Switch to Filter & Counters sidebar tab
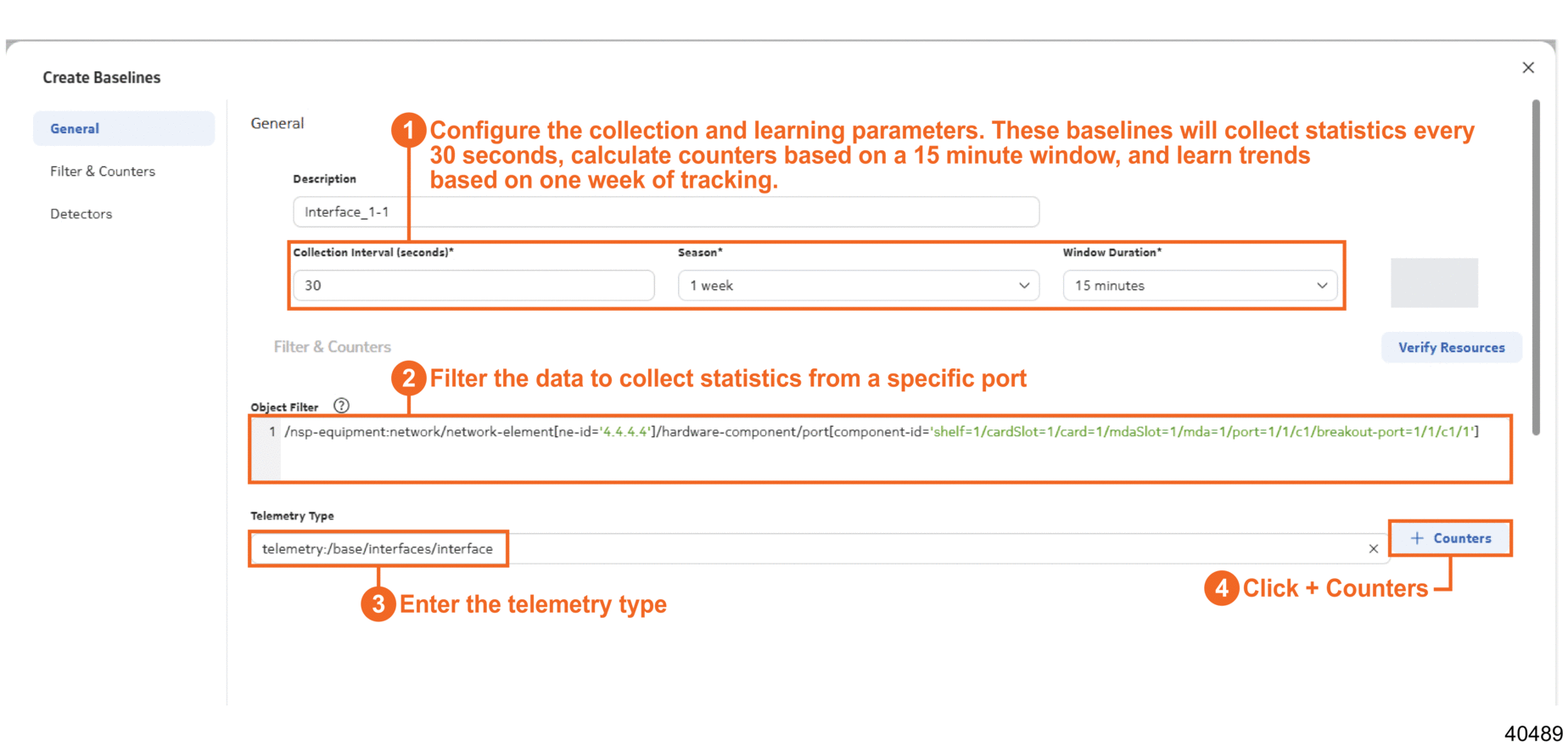 tap(103, 171)
